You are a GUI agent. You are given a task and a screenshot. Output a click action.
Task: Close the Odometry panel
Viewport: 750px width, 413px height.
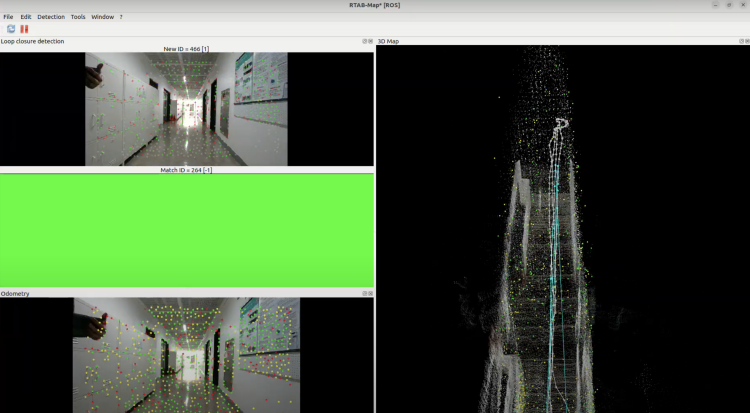click(370, 293)
